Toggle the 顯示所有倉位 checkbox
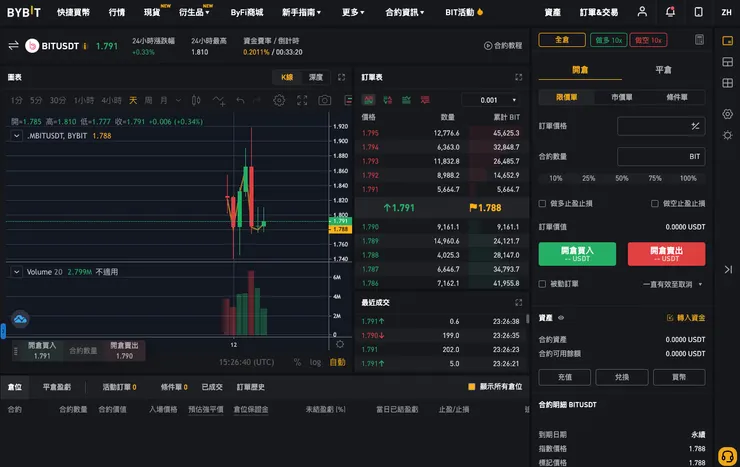 click(471, 387)
